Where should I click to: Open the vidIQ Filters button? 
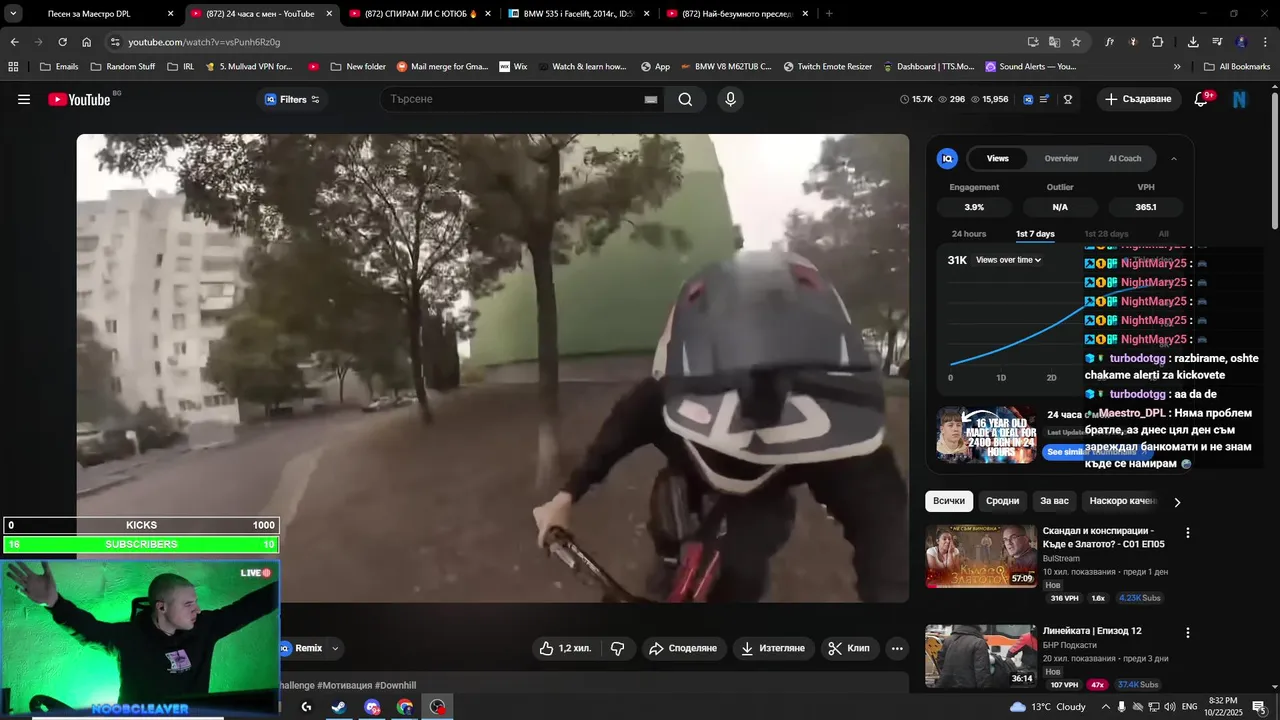pyautogui.click(x=292, y=99)
